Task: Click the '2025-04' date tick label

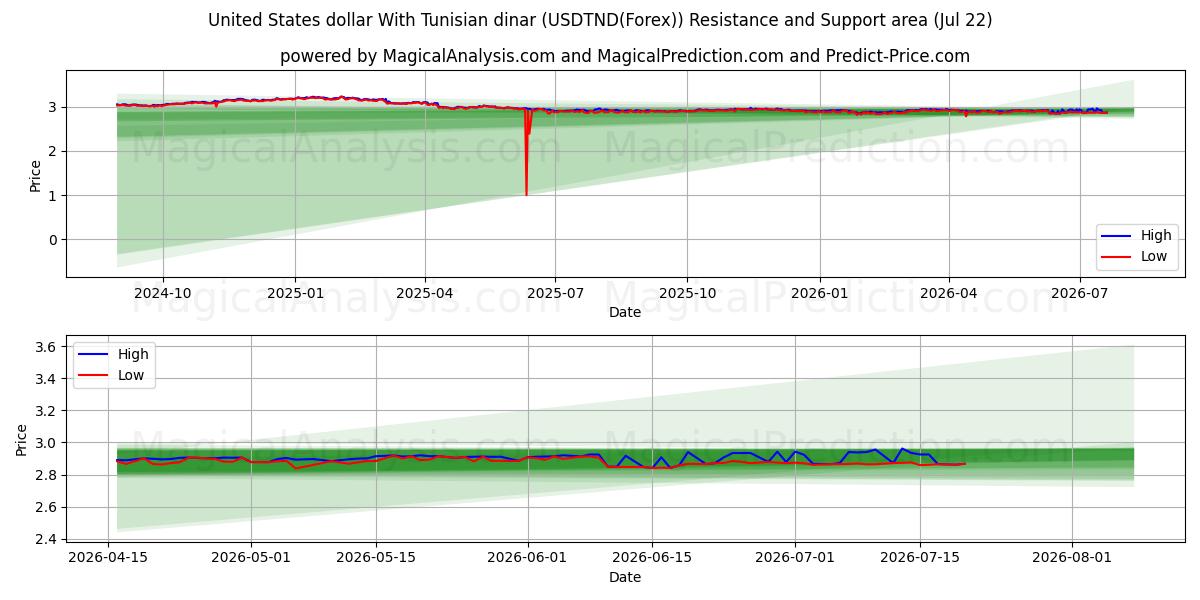Action: click(425, 293)
